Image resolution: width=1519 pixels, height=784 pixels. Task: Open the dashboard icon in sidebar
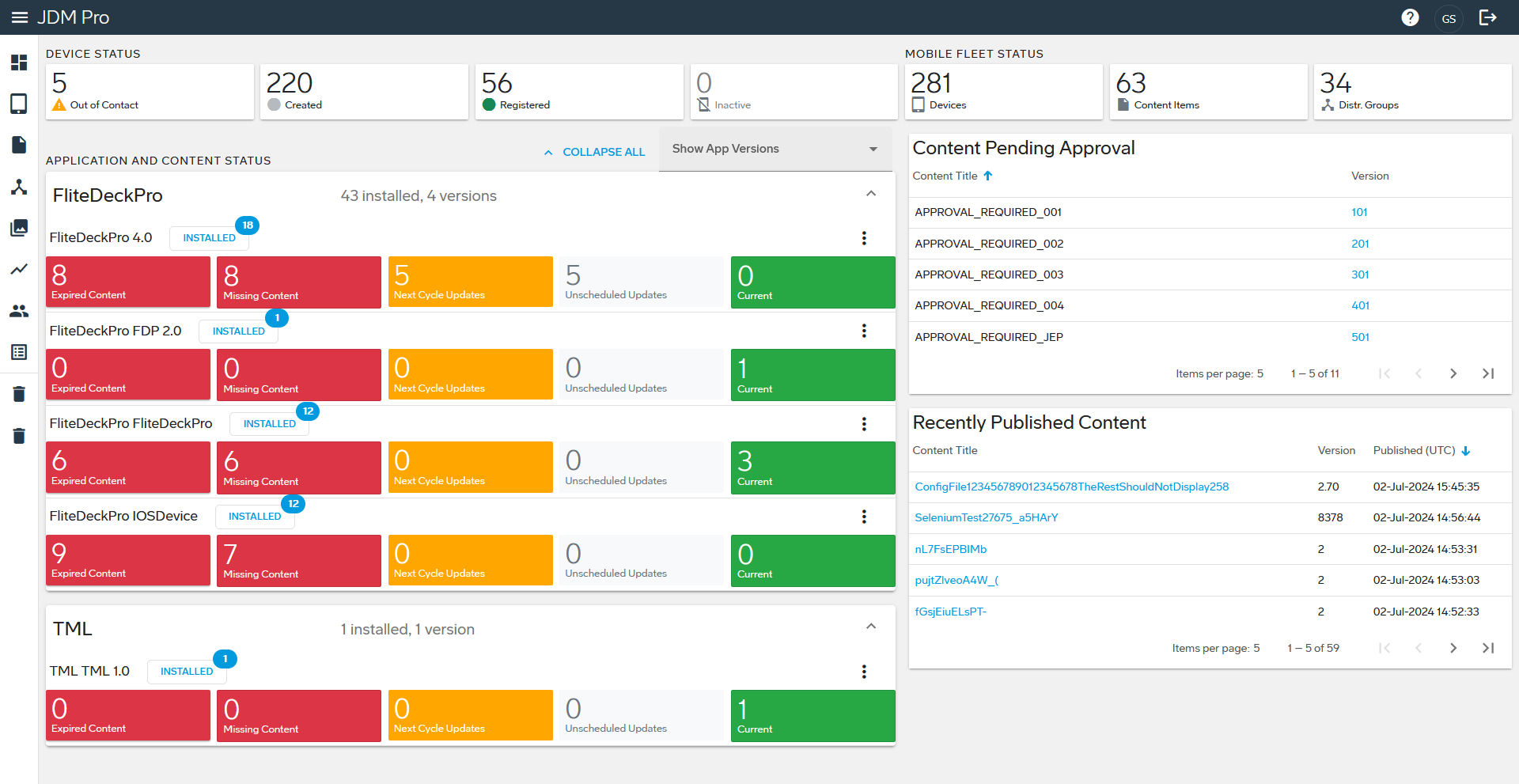click(x=19, y=62)
